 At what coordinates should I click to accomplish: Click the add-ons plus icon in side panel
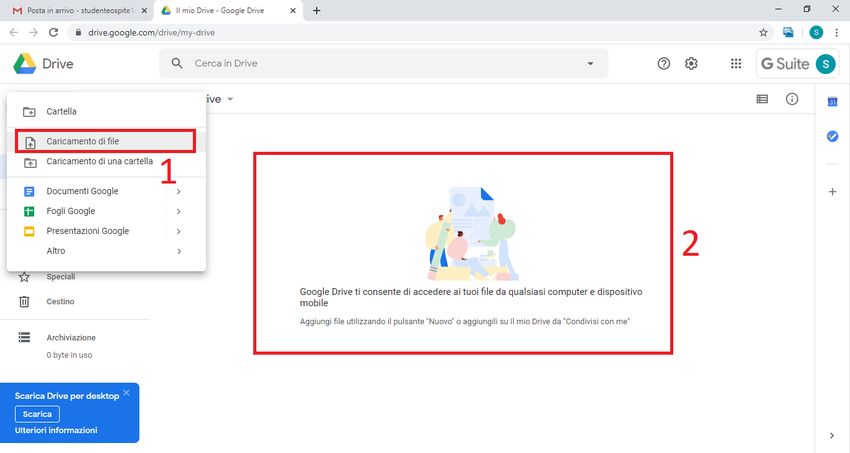[832, 191]
